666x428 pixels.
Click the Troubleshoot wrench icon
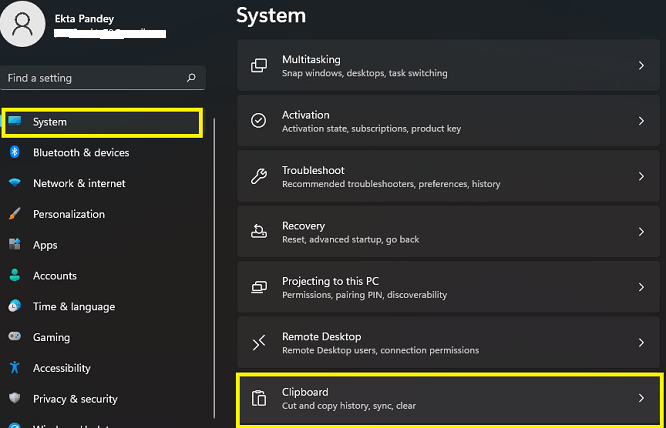(259, 176)
